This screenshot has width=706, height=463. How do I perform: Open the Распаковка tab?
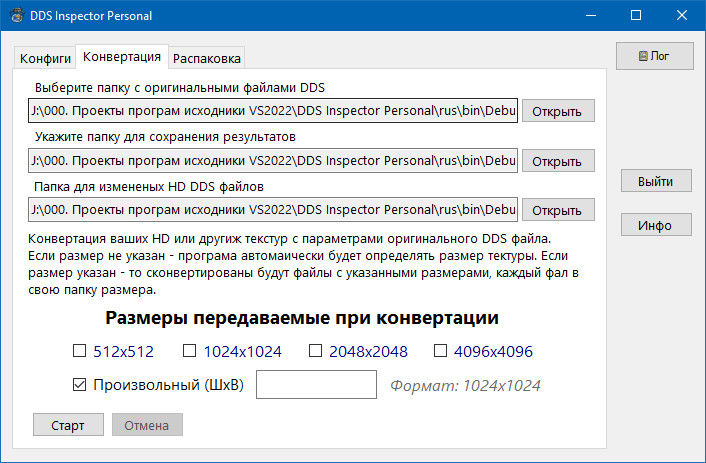[x=205, y=57]
